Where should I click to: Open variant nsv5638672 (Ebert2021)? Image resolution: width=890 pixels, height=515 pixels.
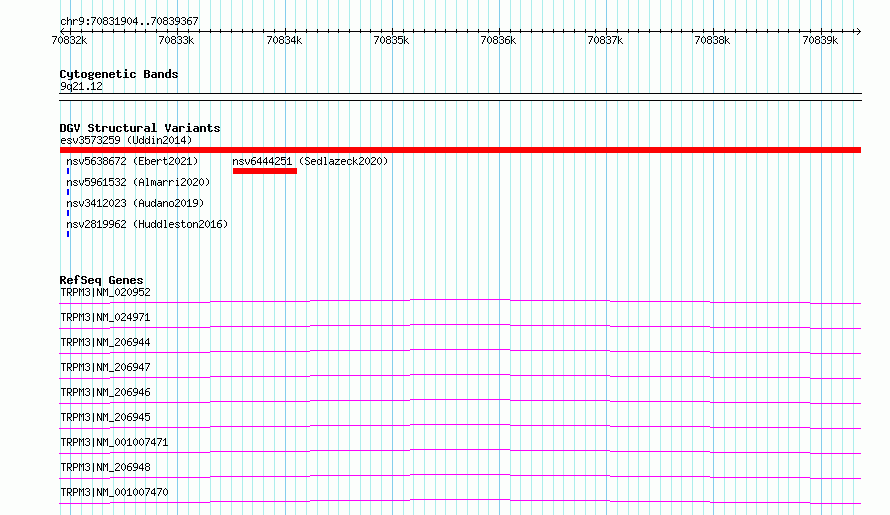pyautogui.click(x=132, y=161)
